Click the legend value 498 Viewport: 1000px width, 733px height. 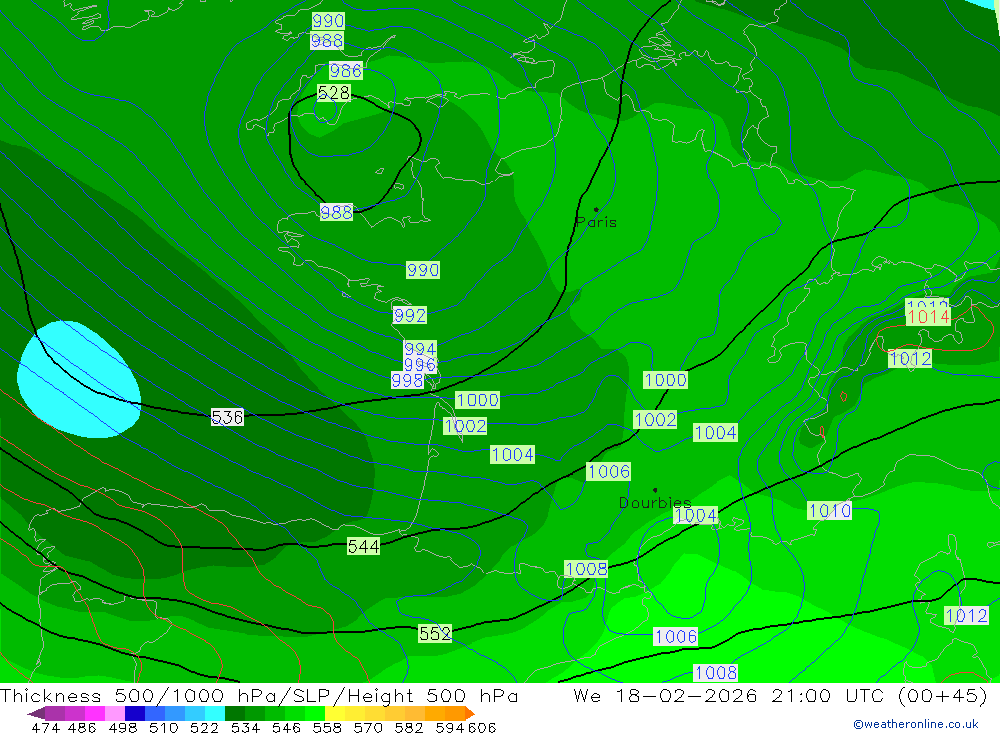122,727
